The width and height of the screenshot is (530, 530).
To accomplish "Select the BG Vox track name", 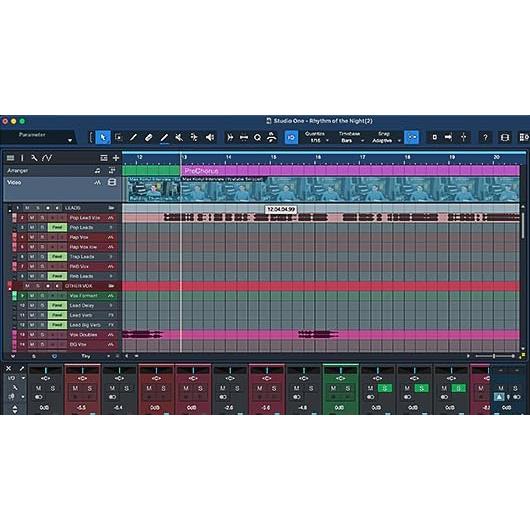I will [x=78, y=344].
